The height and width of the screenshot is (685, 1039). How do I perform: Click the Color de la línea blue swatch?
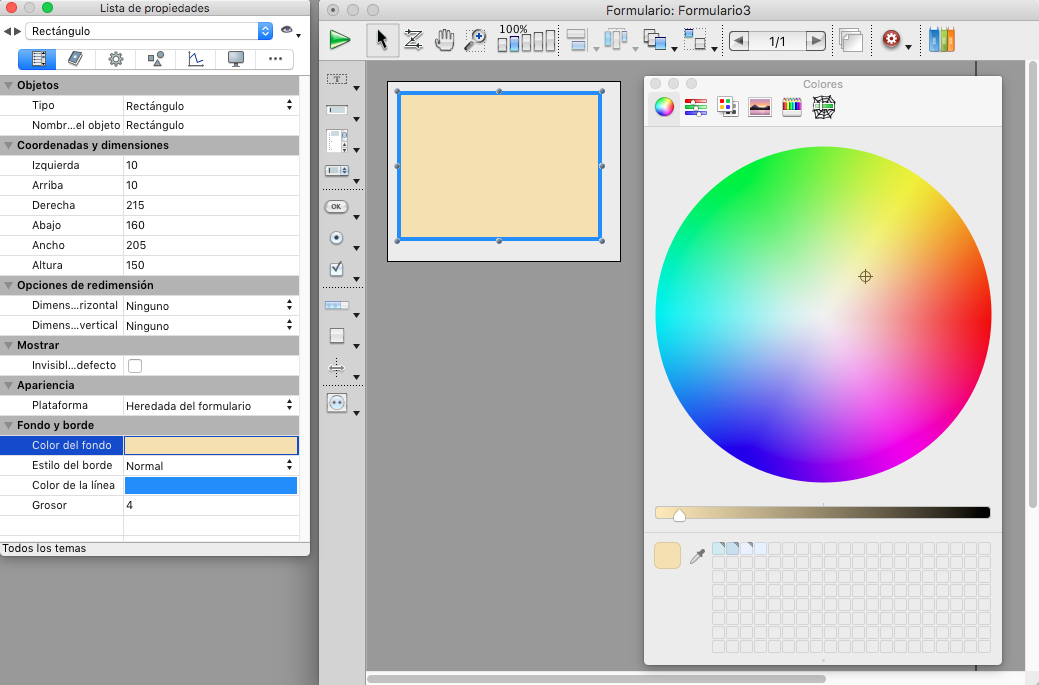[210, 486]
